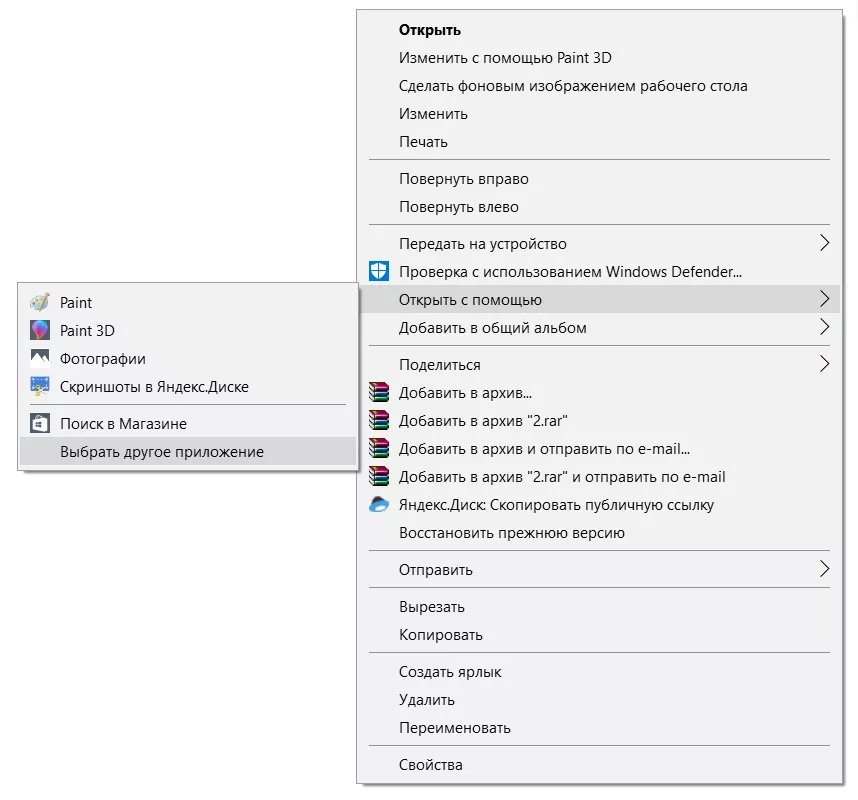This screenshot has width=858, height=800.
Task: Expand the Передать на устройство submenu arrow
Action: tap(824, 243)
